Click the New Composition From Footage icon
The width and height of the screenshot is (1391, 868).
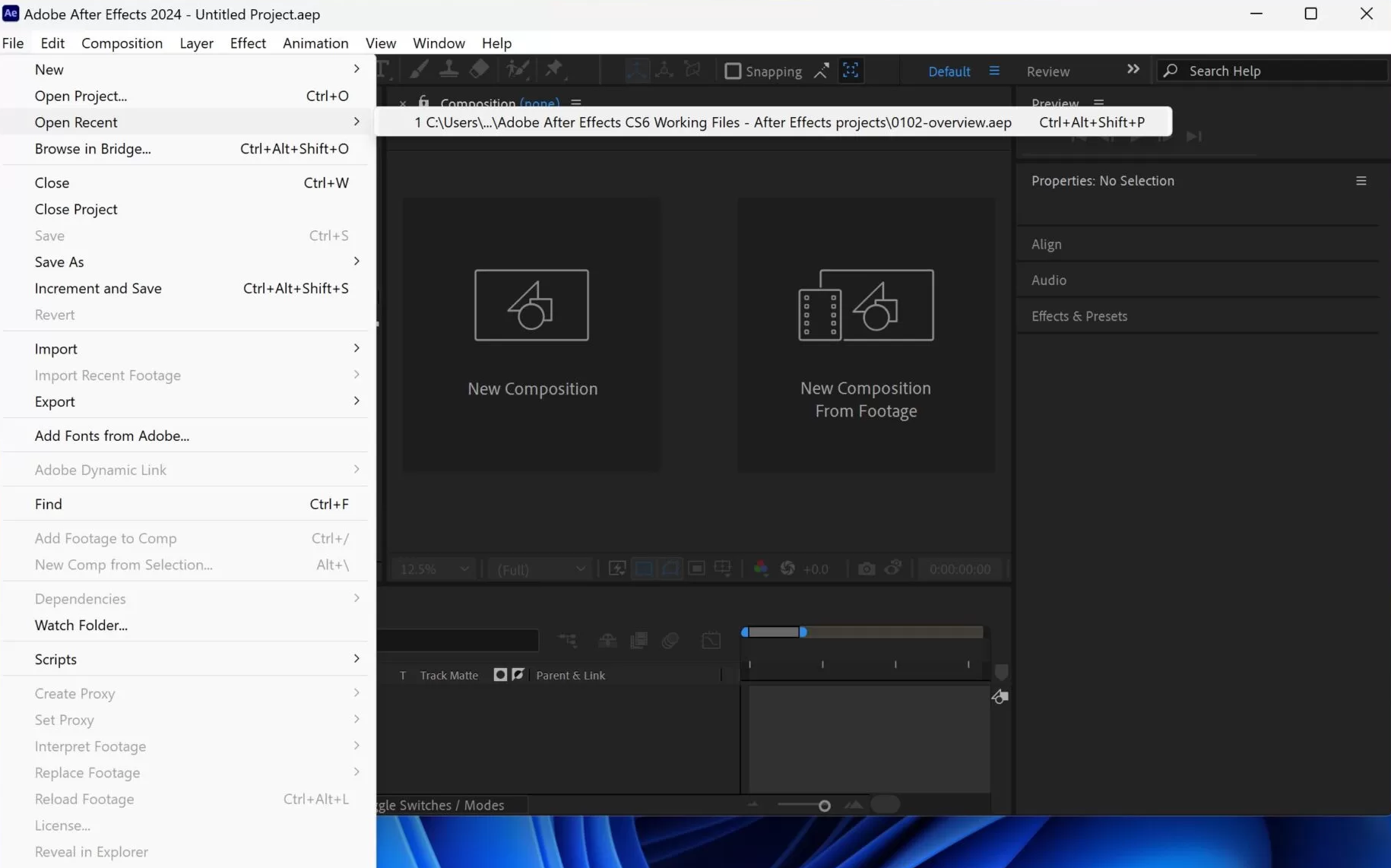tap(866, 305)
